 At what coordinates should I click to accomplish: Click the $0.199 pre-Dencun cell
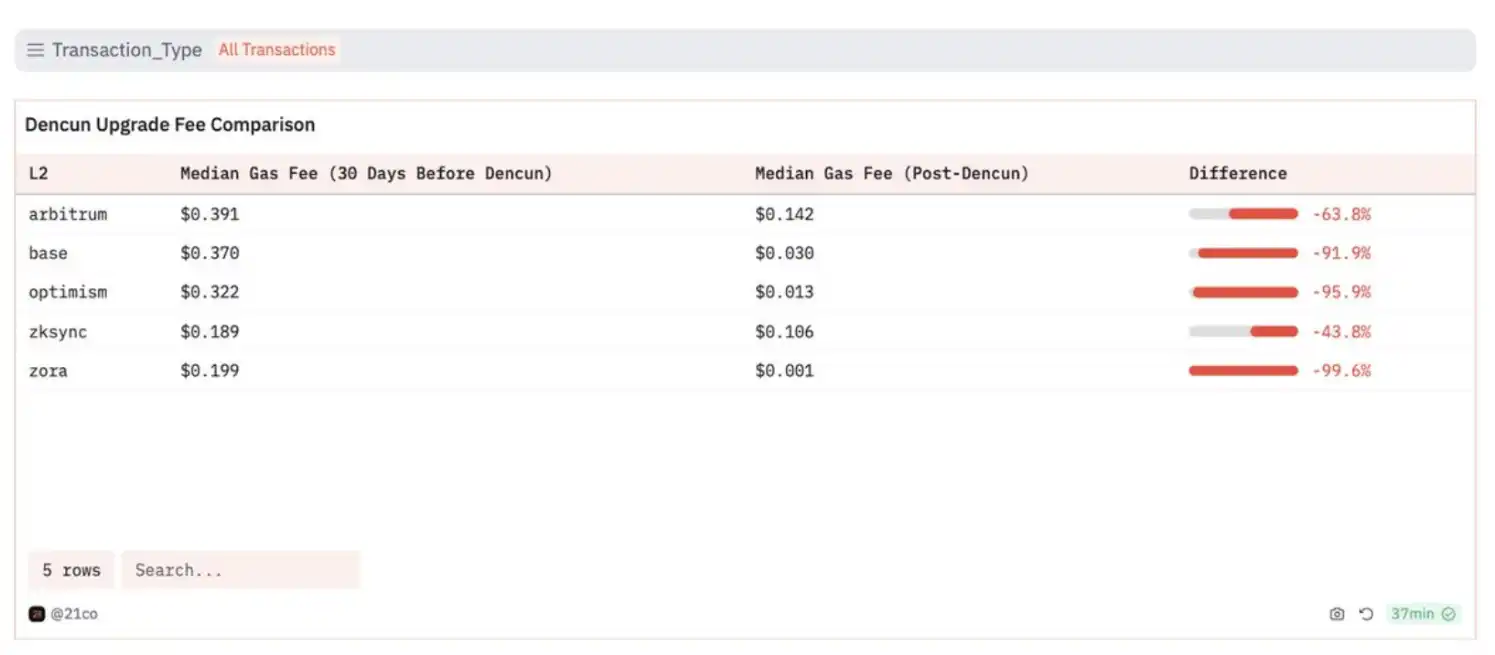coord(210,371)
